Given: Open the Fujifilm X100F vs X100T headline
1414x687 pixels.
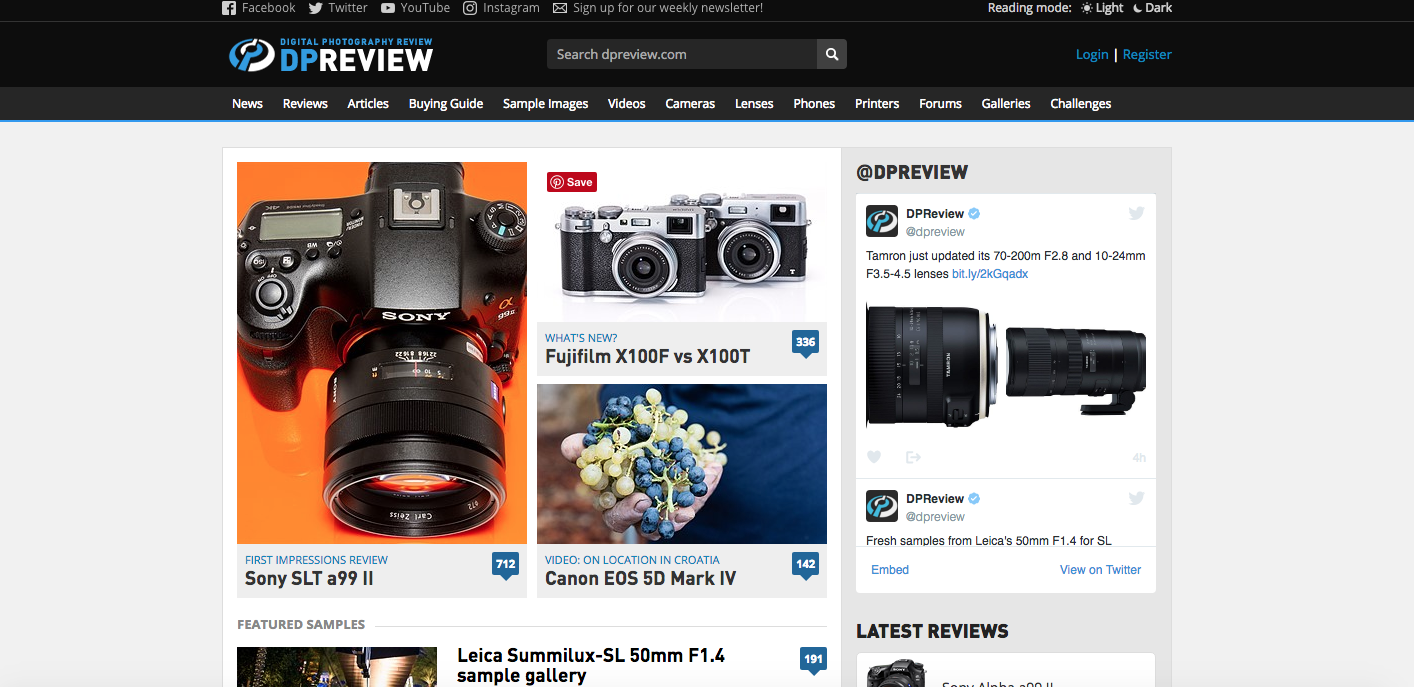Looking at the screenshot, I should (x=647, y=356).
